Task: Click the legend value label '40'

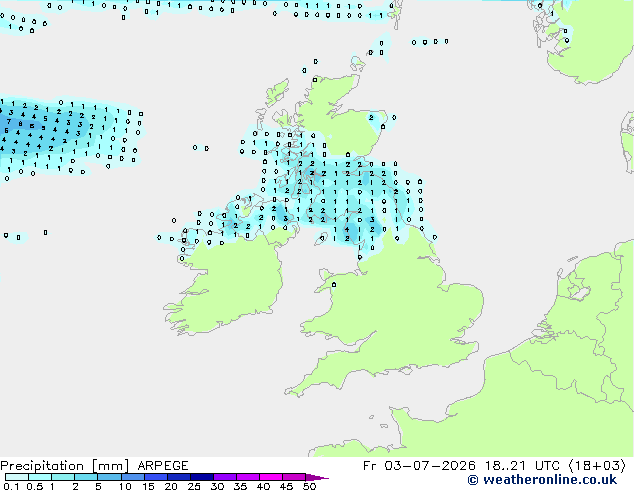Action: [263, 486]
